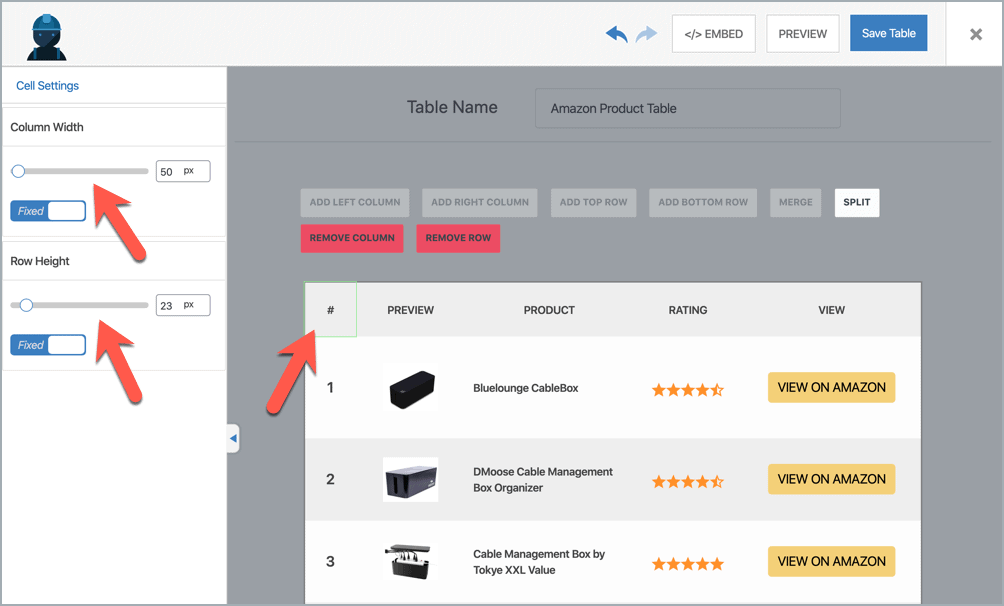1004x606 pixels.
Task: Click the Bluelounge CableBox product image
Action: (x=411, y=389)
